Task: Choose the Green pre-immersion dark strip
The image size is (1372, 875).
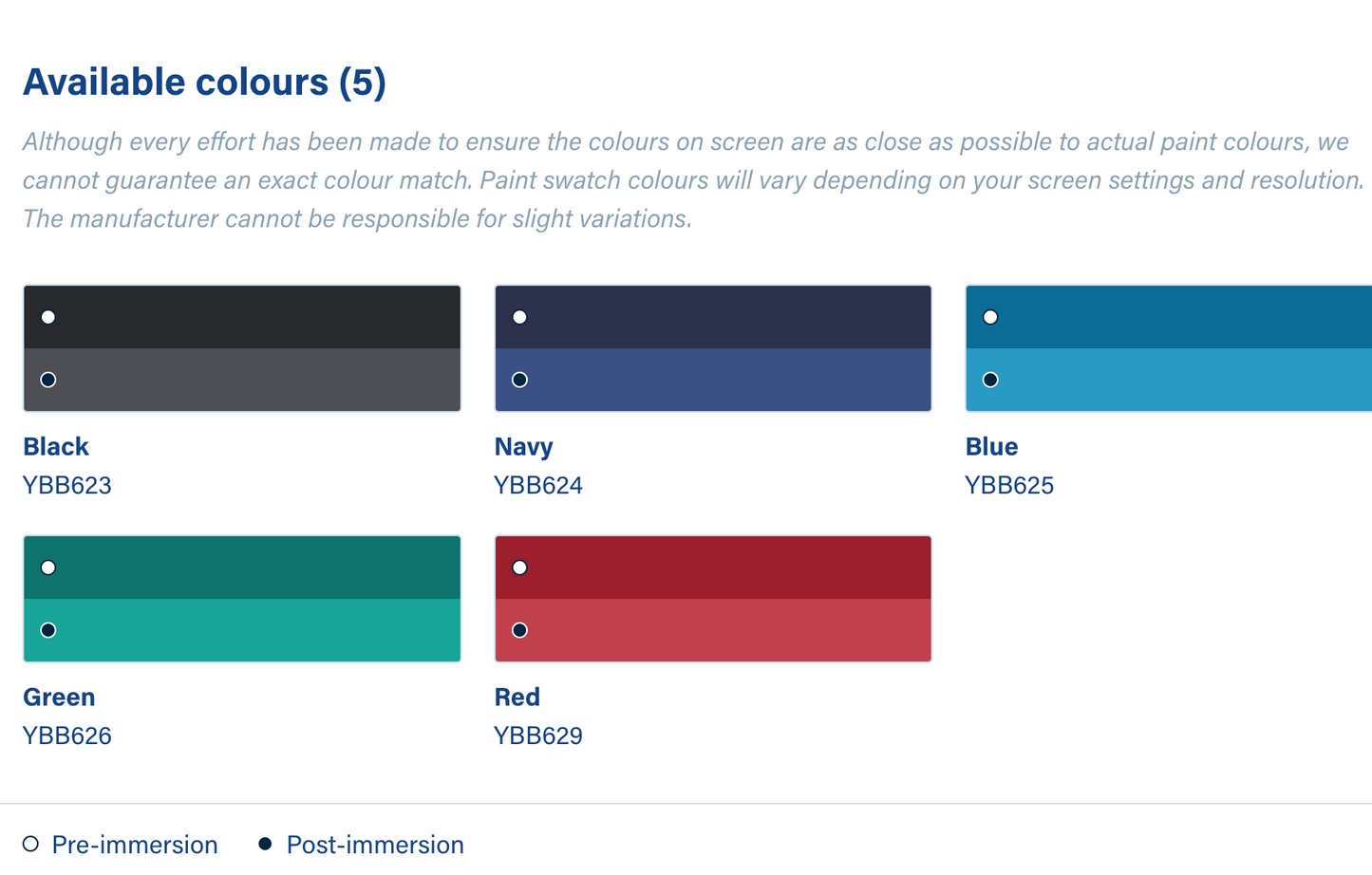Action: coord(242,568)
